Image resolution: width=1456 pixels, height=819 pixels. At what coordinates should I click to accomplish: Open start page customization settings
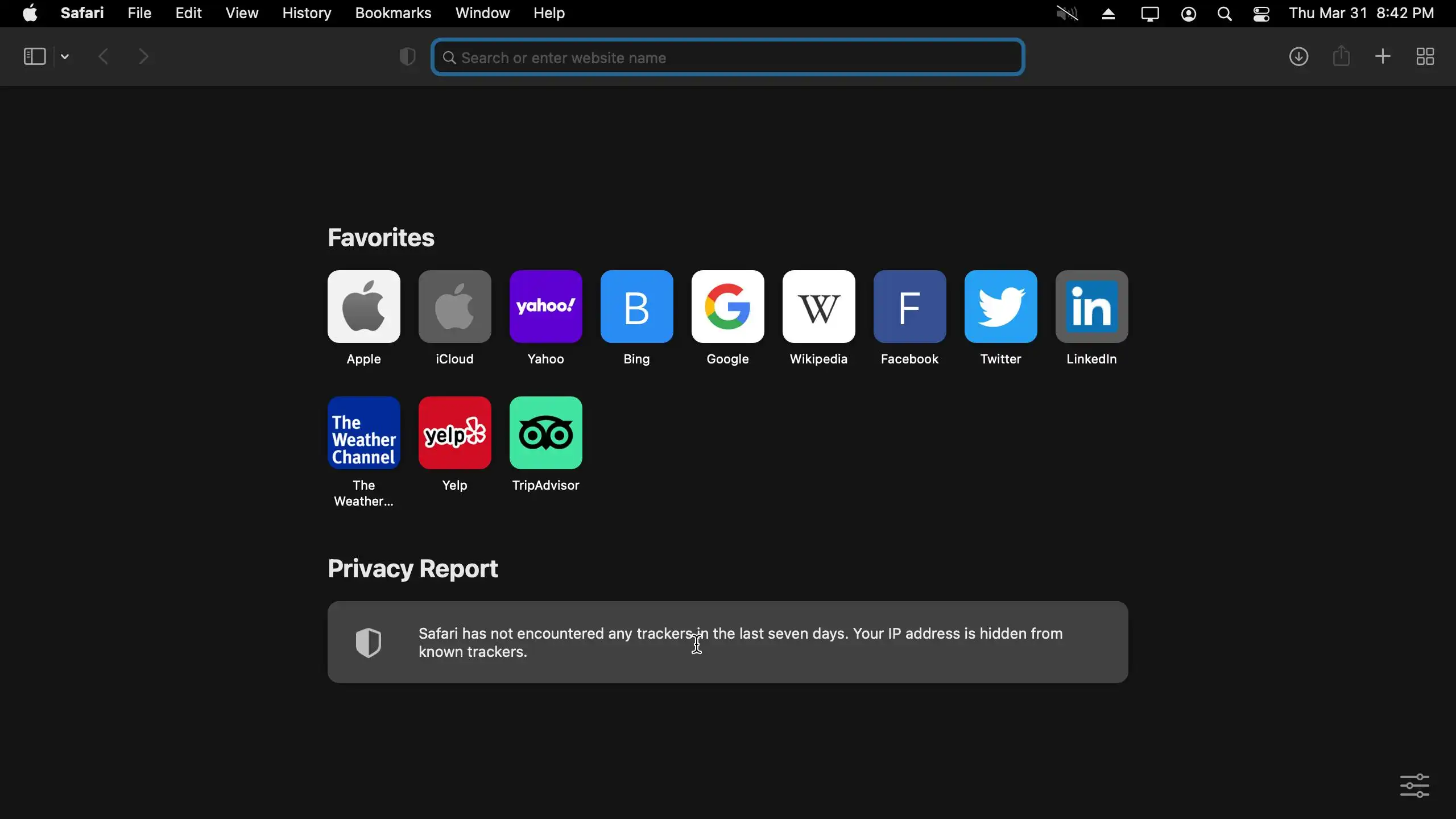1414,785
